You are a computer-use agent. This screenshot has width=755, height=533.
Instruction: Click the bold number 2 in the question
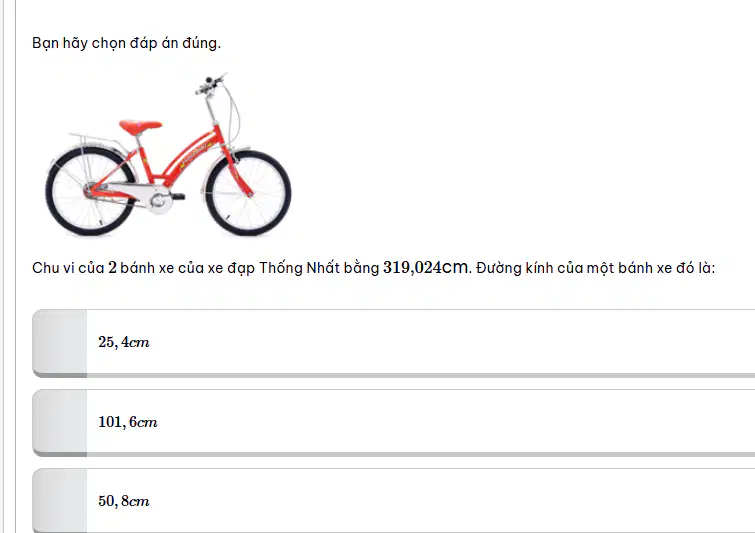112,267
